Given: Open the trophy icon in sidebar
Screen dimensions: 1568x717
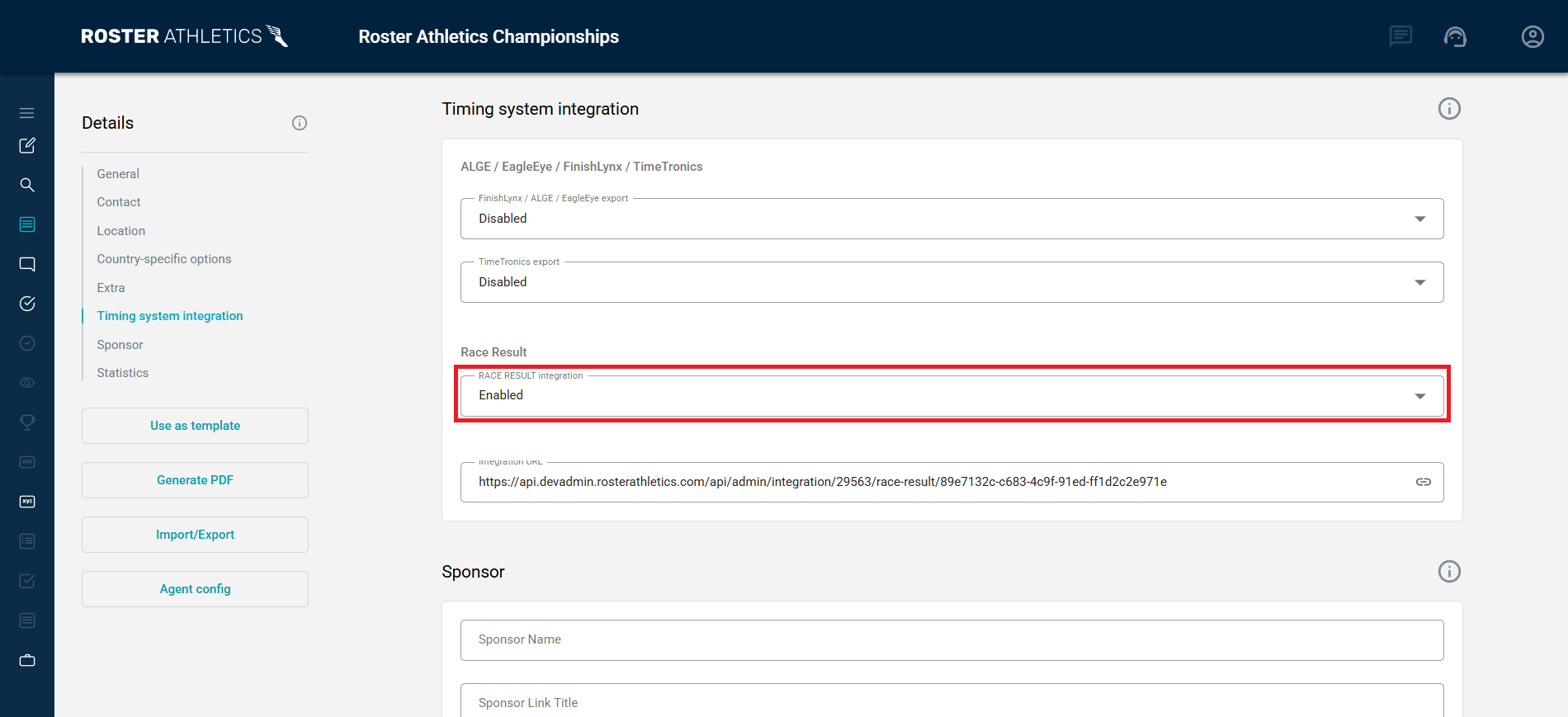Looking at the screenshot, I should 27,422.
